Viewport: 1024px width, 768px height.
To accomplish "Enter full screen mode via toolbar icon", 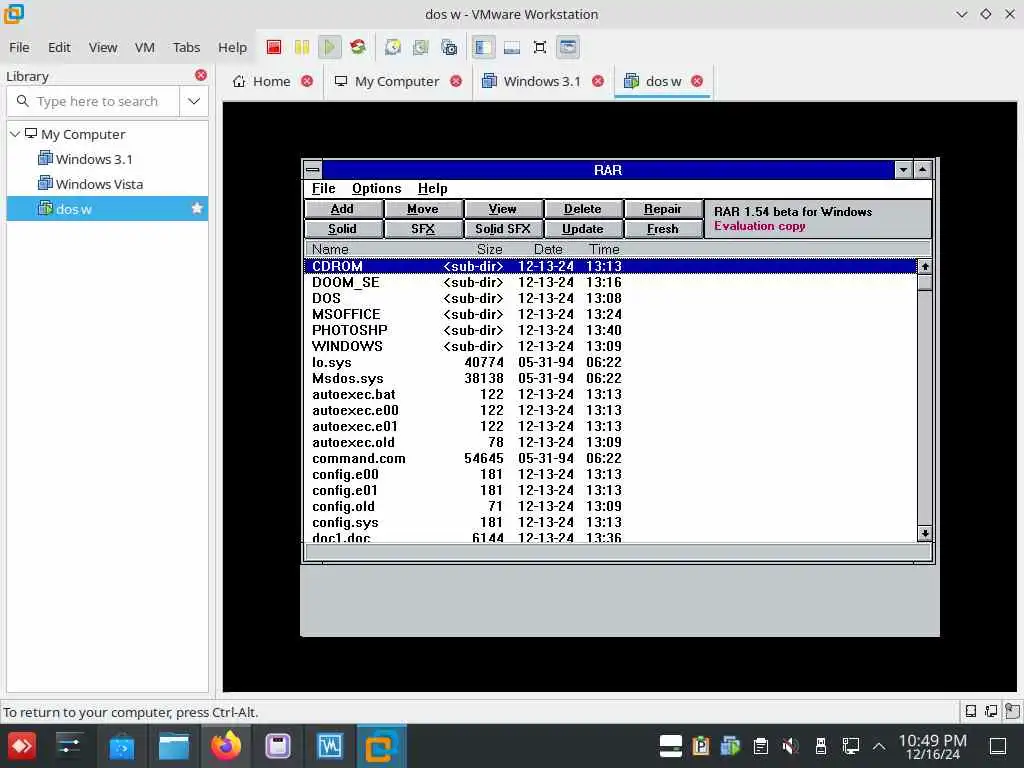I will pos(539,47).
